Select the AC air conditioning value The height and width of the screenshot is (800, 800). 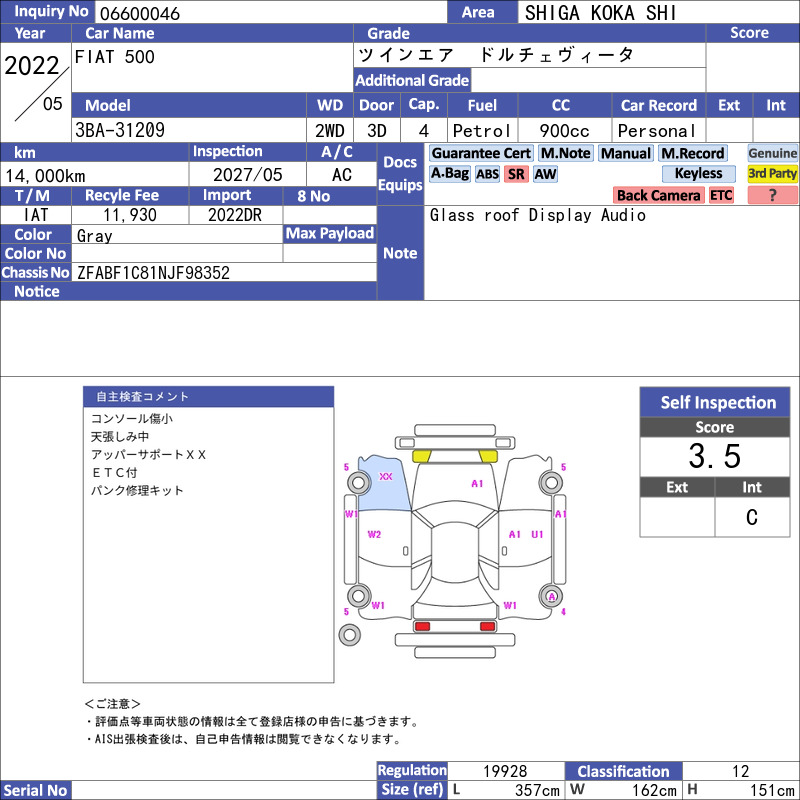[x=342, y=175]
